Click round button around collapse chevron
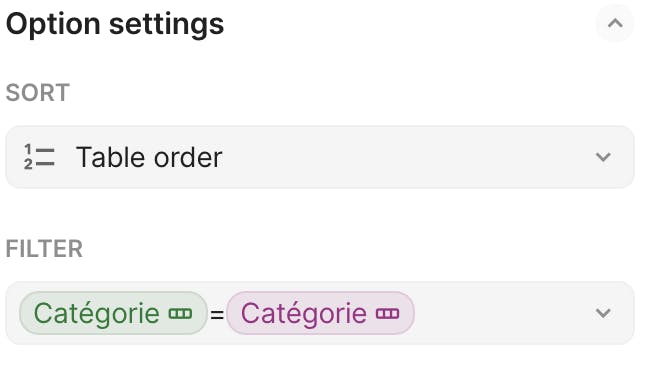This screenshot has width=656, height=369. pyautogui.click(x=615, y=23)
